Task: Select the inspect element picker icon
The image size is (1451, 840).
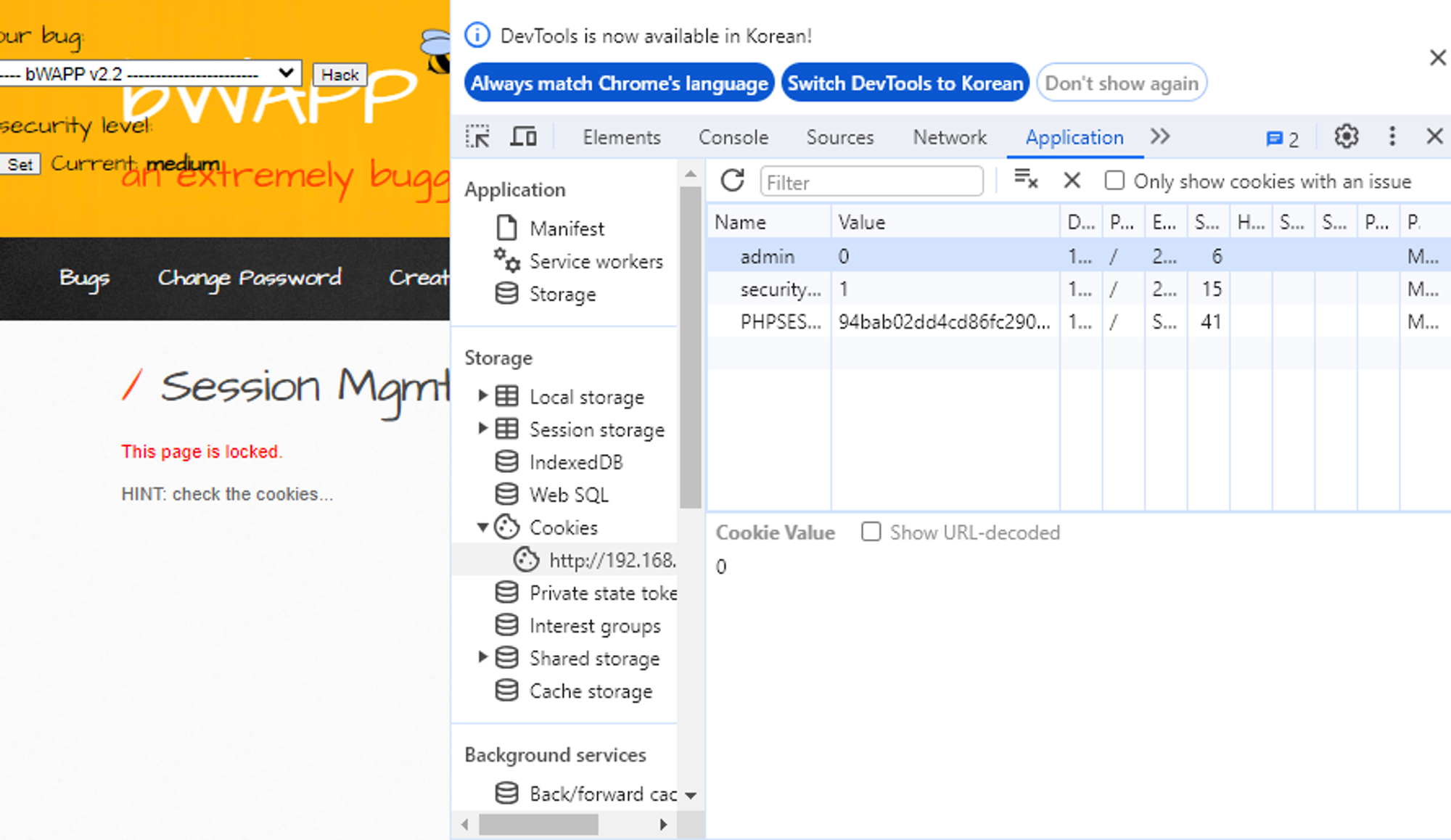Action: pyautogui.click(x=478, y=136)
